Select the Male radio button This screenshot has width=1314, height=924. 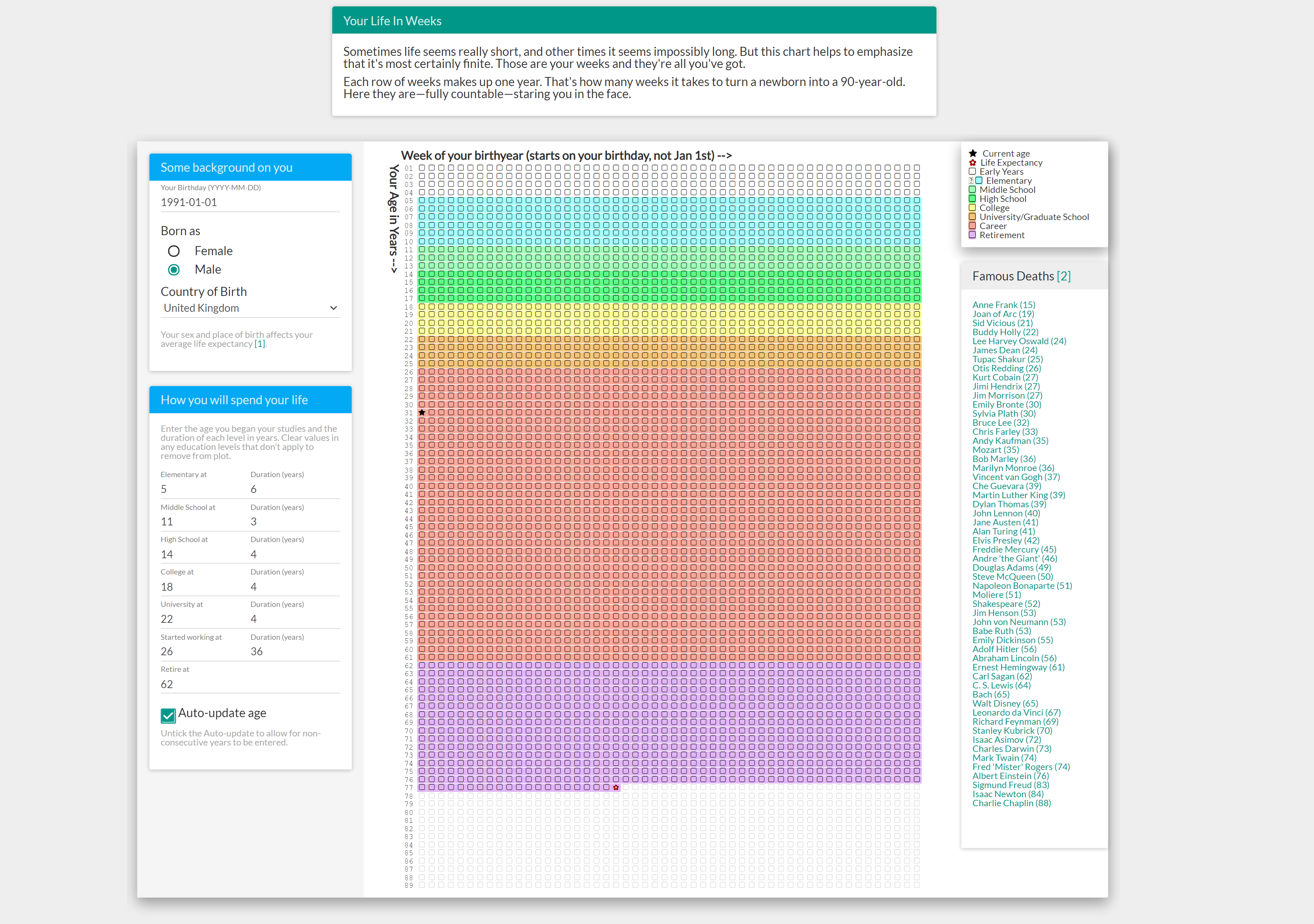pos(174,269)
